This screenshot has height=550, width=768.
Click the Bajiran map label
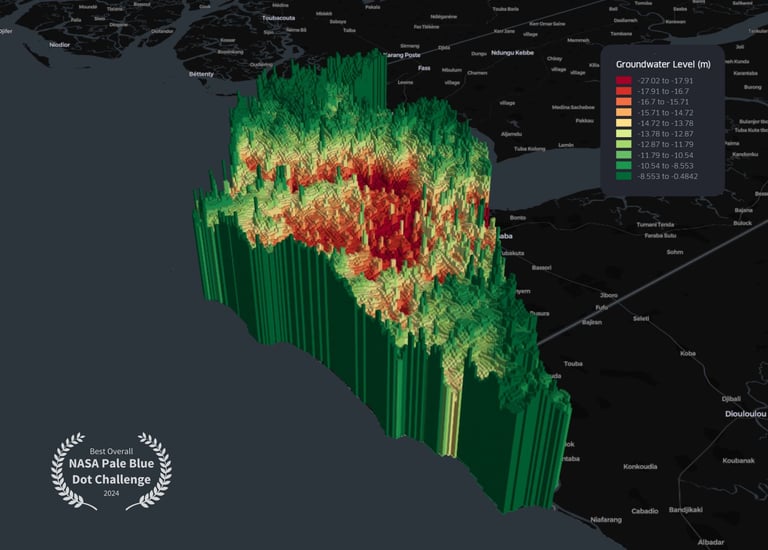(592, 323)
